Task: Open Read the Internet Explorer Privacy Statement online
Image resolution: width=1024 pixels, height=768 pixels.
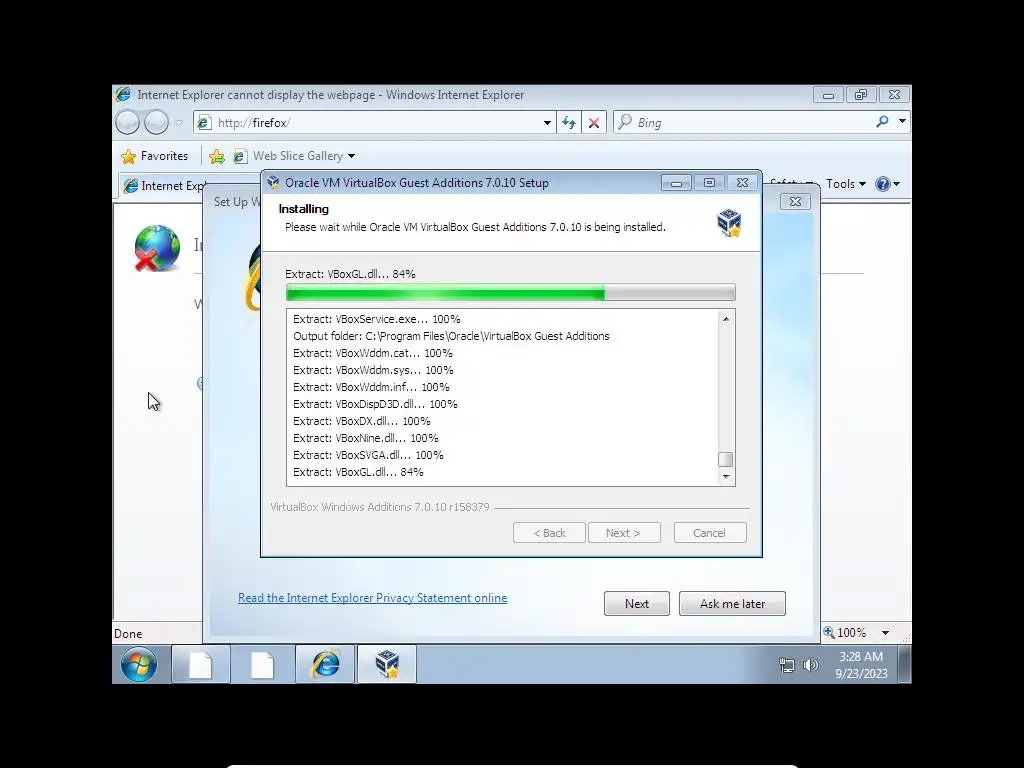Action: click(372, 598)
